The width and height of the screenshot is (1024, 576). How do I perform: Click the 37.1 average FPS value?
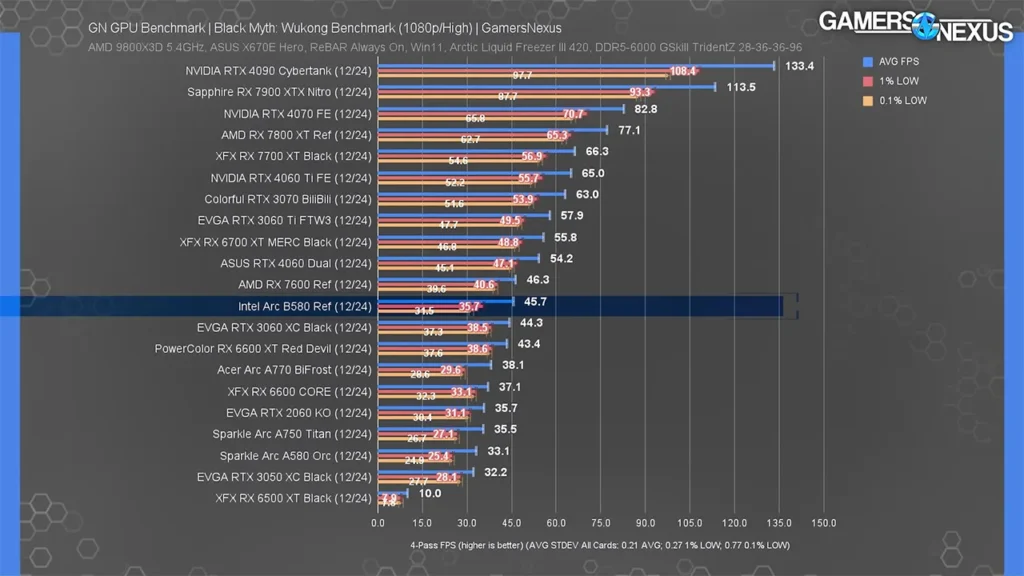coord(510,387)
